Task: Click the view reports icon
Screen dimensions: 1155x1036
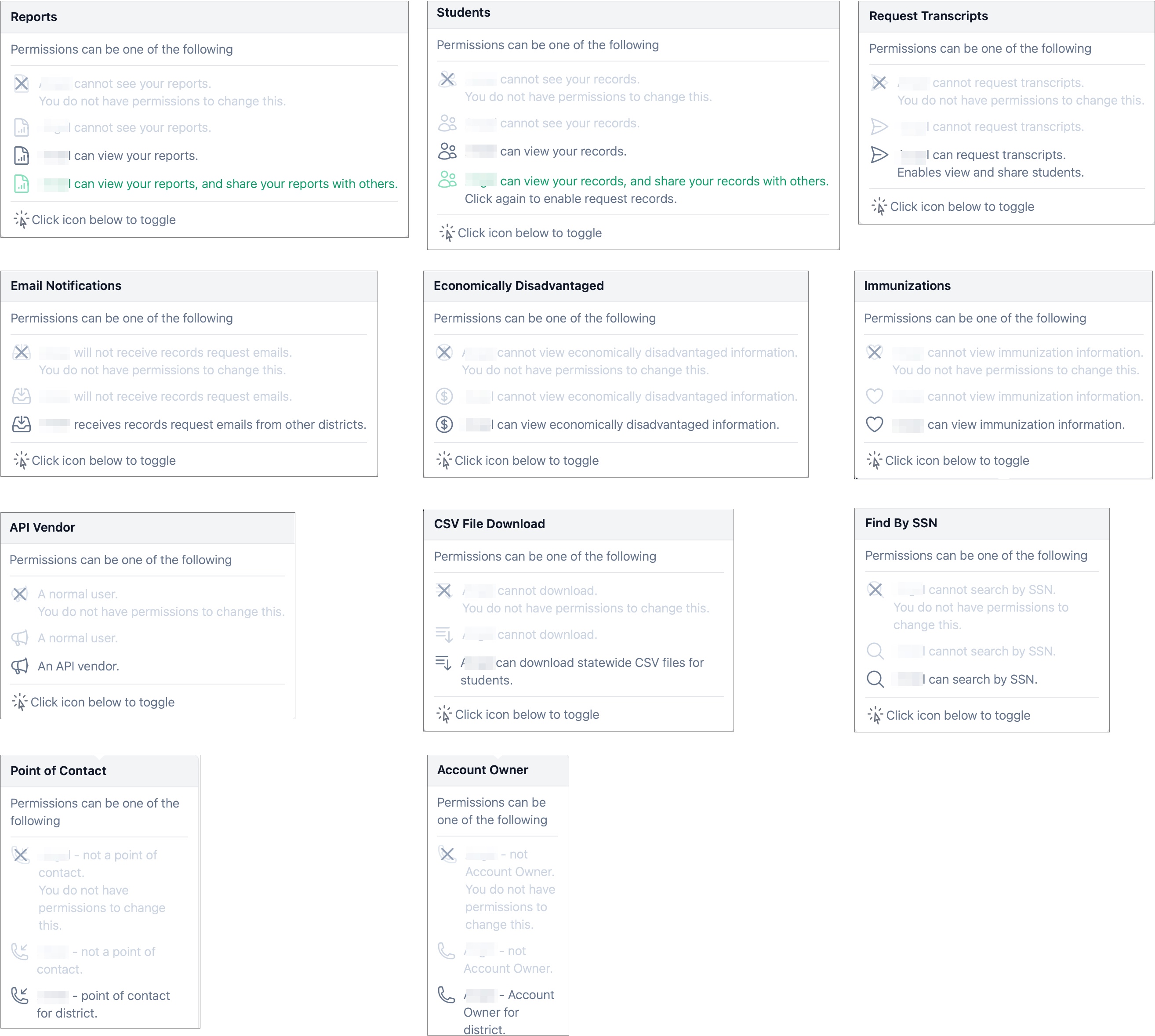Action: [20, 155]
